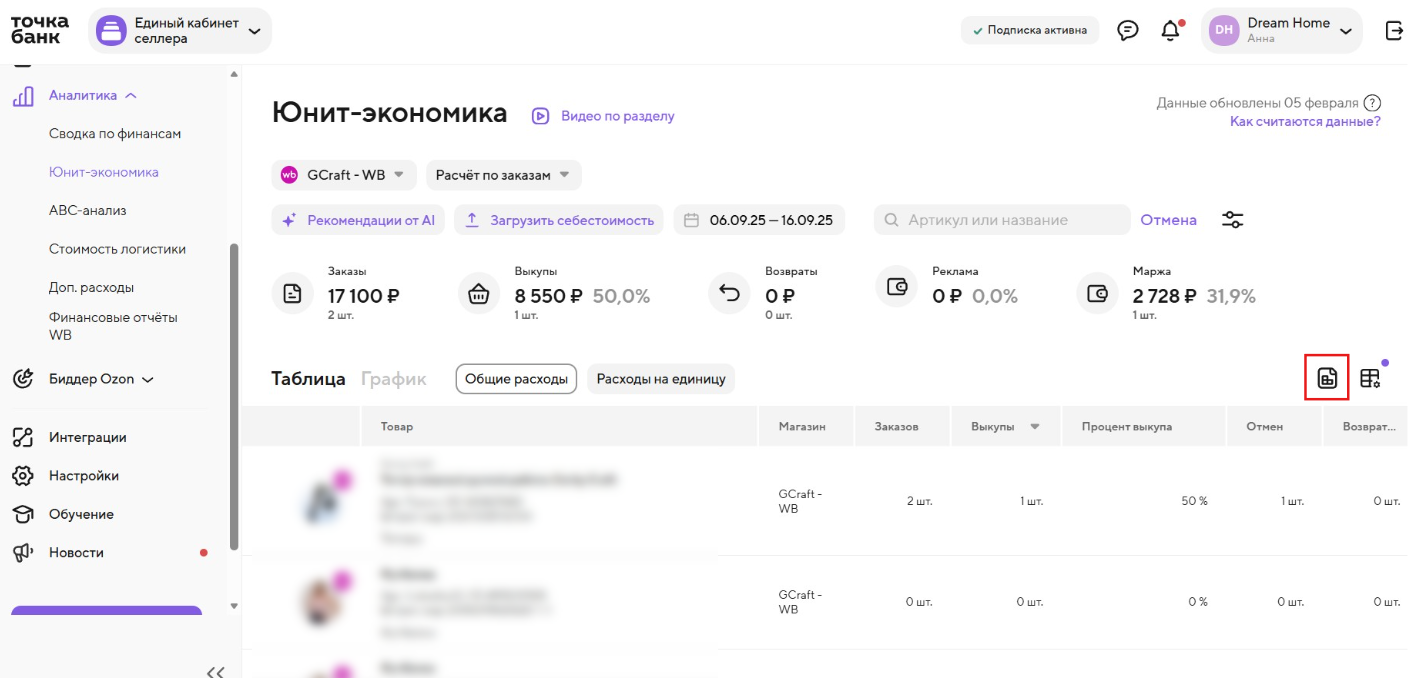Open notifications bell icon

point(1170,31)
